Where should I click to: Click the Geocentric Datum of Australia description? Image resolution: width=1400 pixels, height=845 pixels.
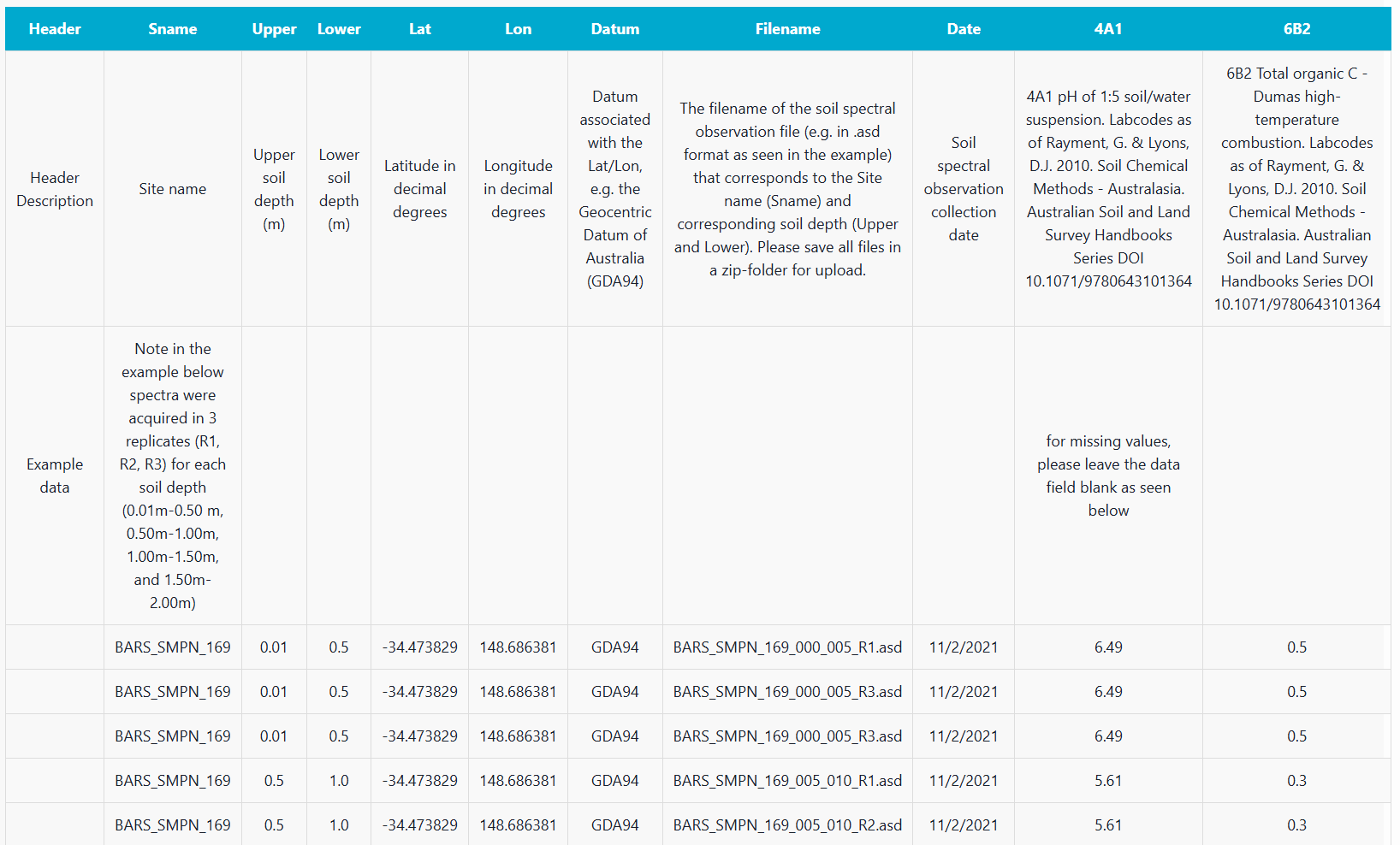615,189
